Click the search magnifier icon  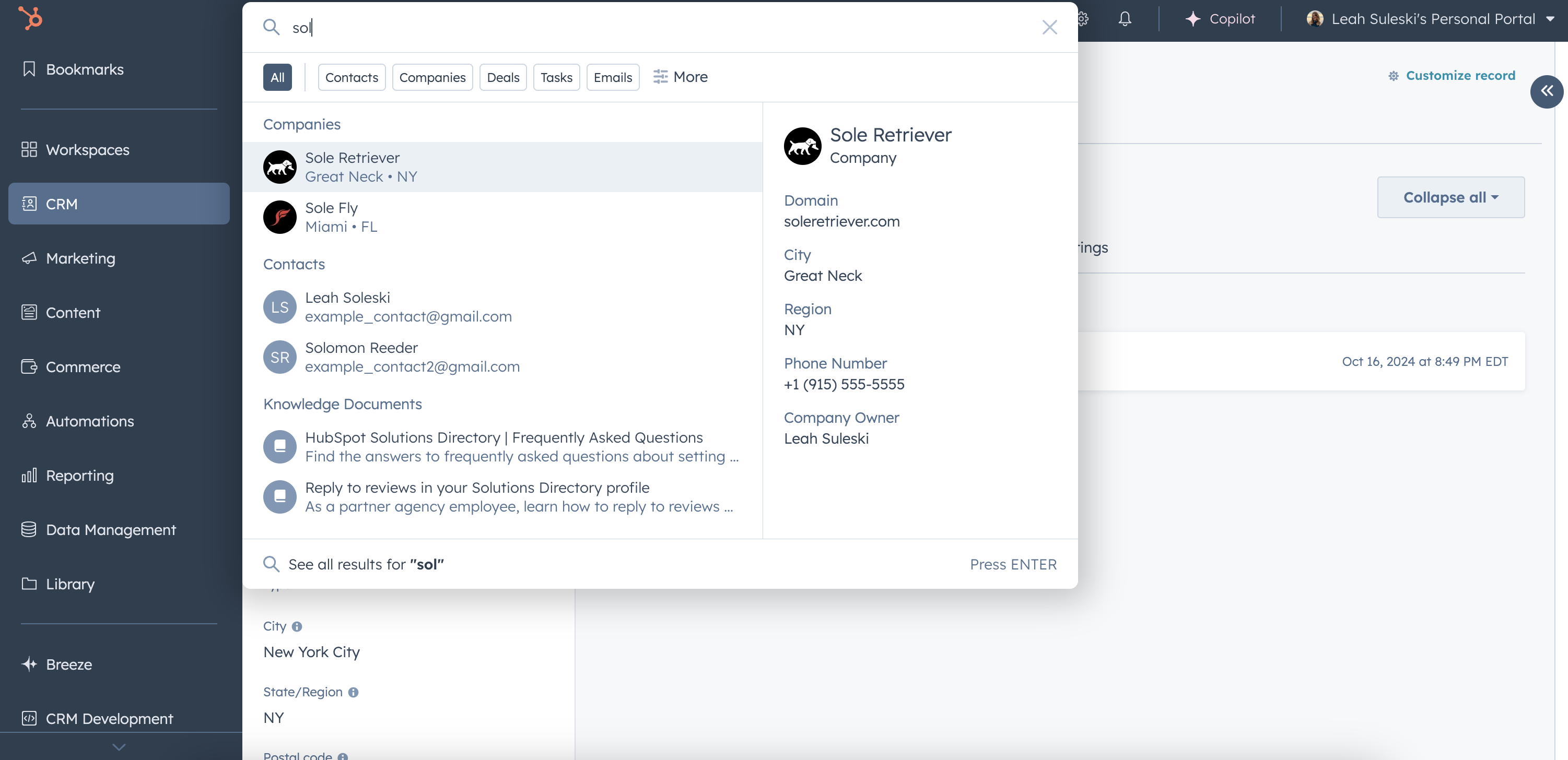coord(271,27)
